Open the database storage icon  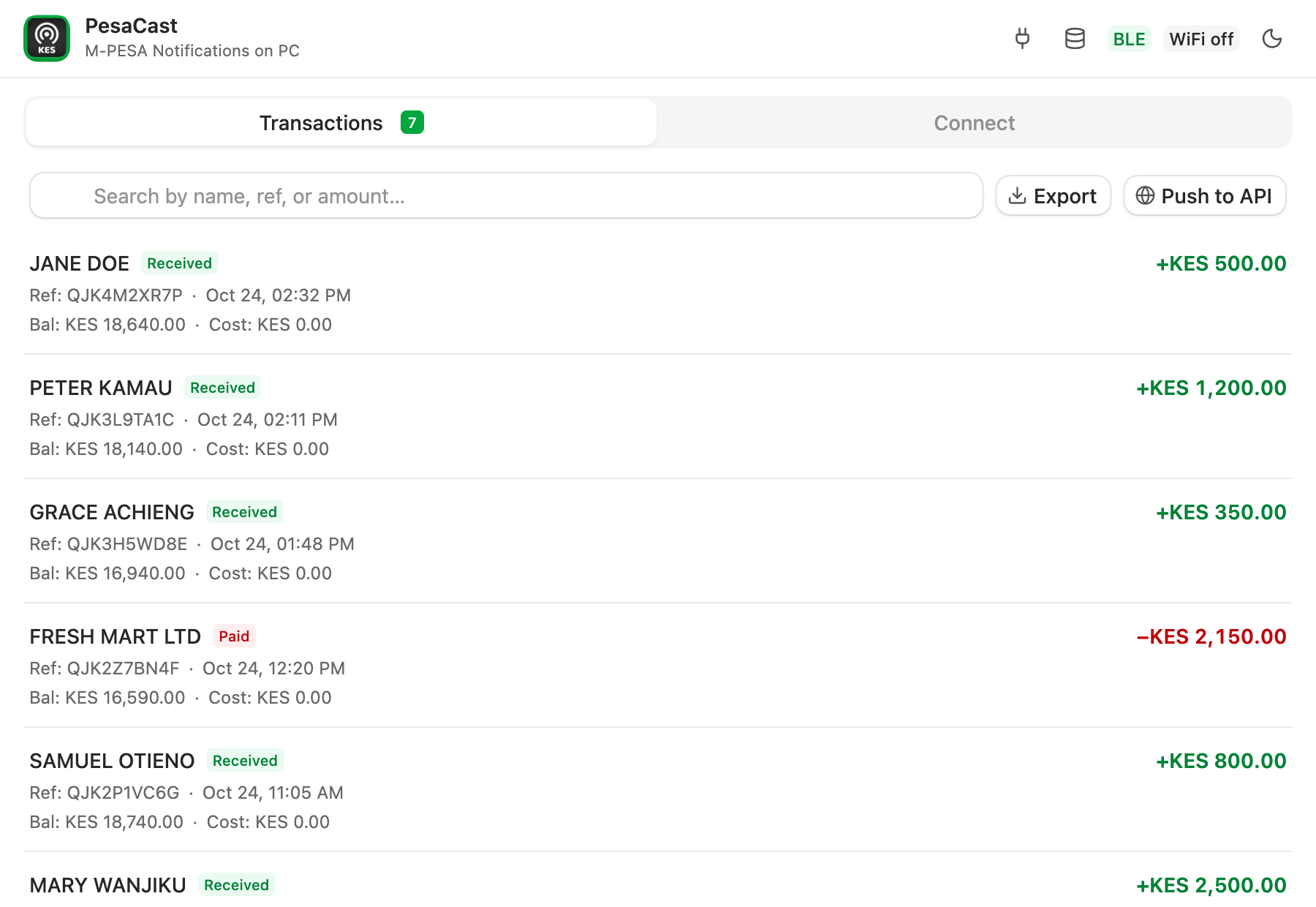pos(1075,38)
